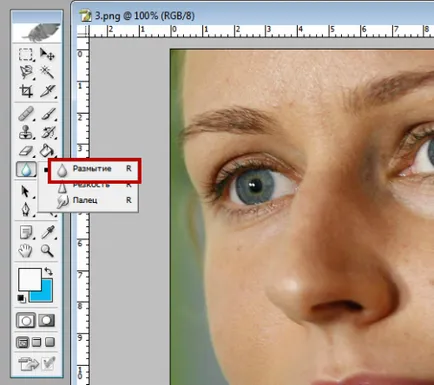The image size is (434, 385).
Task: Select the Rectangular Marquee tool
Action: point(26,54)
